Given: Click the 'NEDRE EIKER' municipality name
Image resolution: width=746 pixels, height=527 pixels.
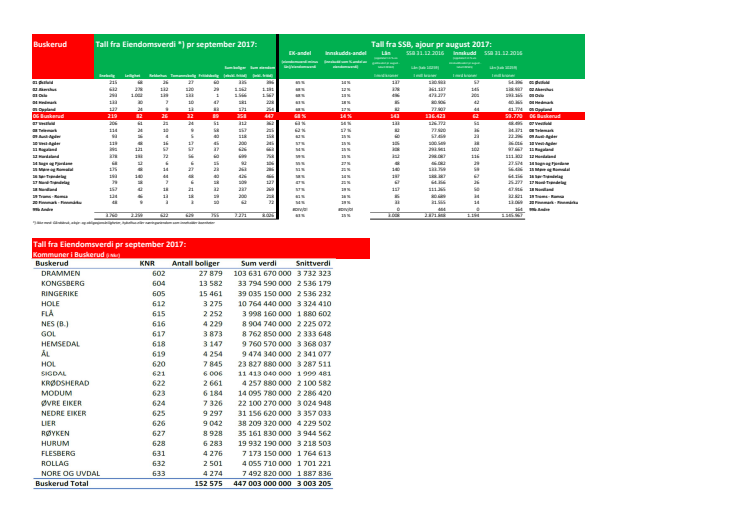Looking at the screenshot, I should coord(64,413).
